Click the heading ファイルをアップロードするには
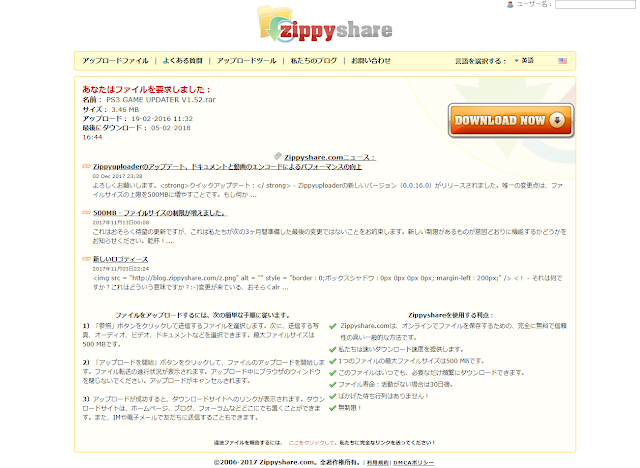 pyautogui.click(x=203, y=315)
